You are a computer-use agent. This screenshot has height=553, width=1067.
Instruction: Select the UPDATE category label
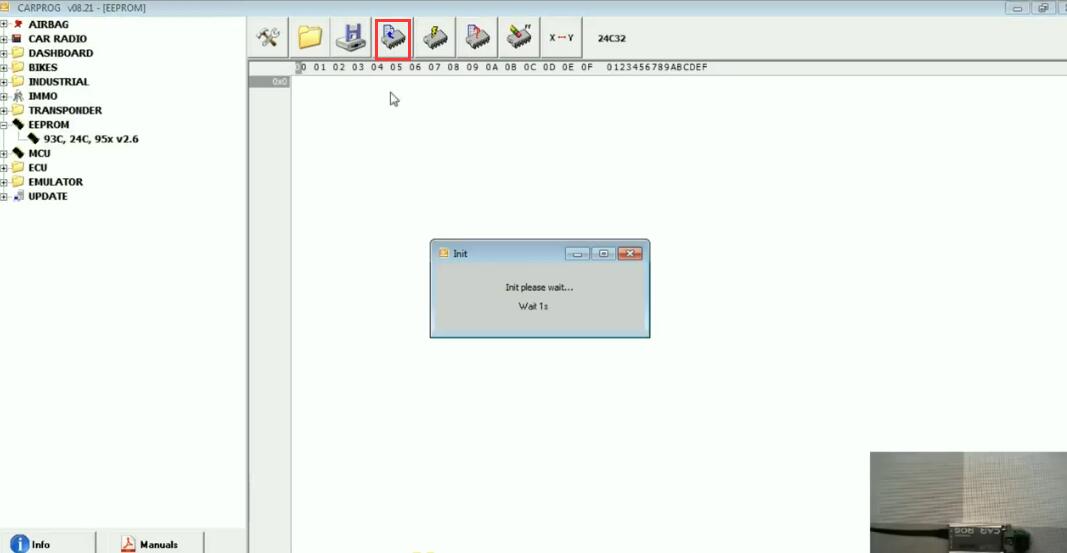pyautogui.click(x=48, y=196)
